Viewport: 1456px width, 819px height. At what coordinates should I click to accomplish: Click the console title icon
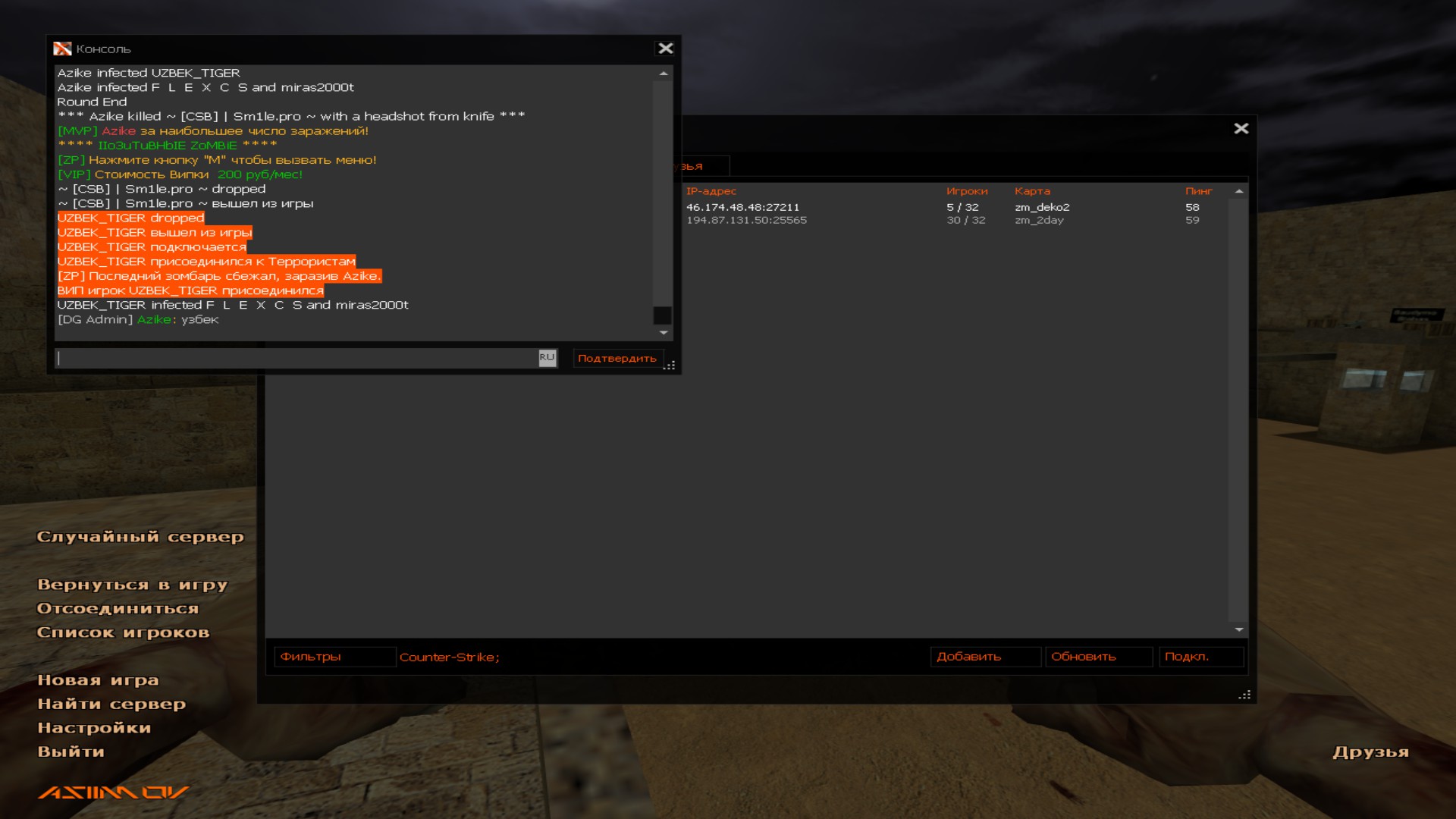pyautogui.click(x=62, y=49)
